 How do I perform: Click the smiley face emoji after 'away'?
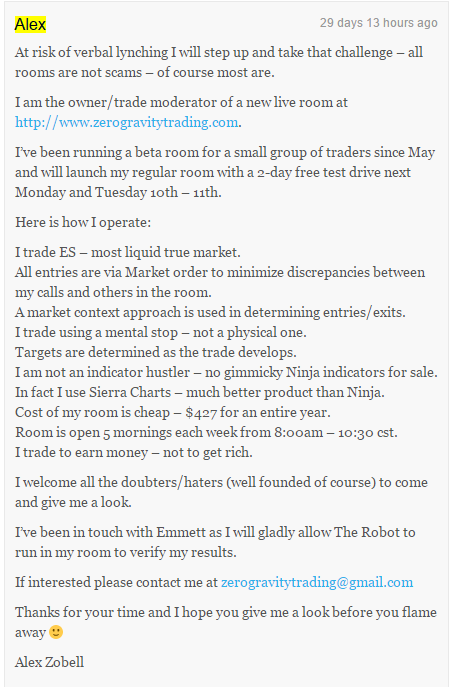click(56, 632)
